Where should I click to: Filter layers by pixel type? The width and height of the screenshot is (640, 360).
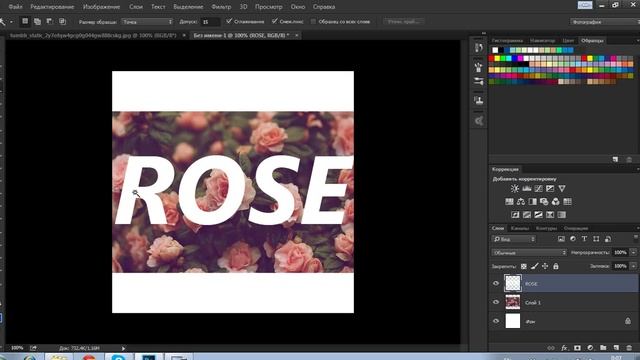(x=561, y=239)
